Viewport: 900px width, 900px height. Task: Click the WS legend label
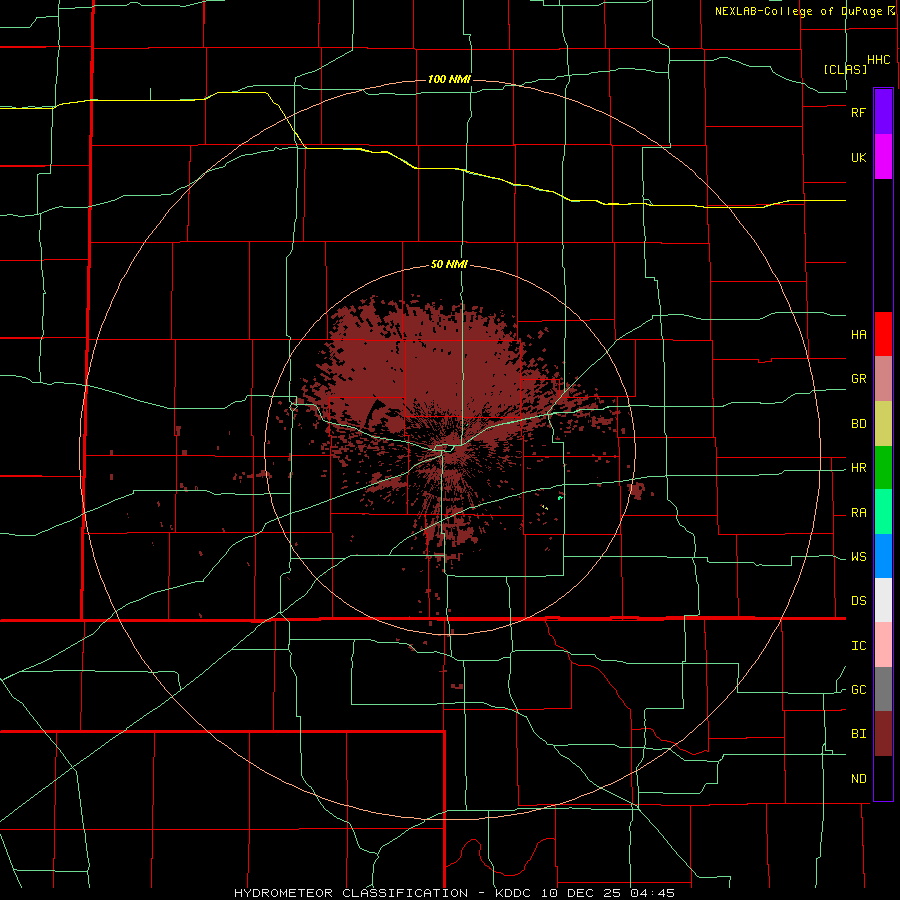tap(858, 557)
